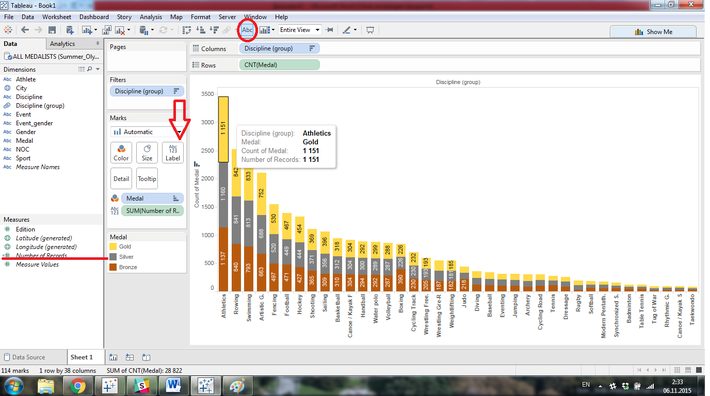This screenshot has width=710, height=396.
Task: Click the Redo forward arrow in toolbar
Action: [x=38, y=30]
